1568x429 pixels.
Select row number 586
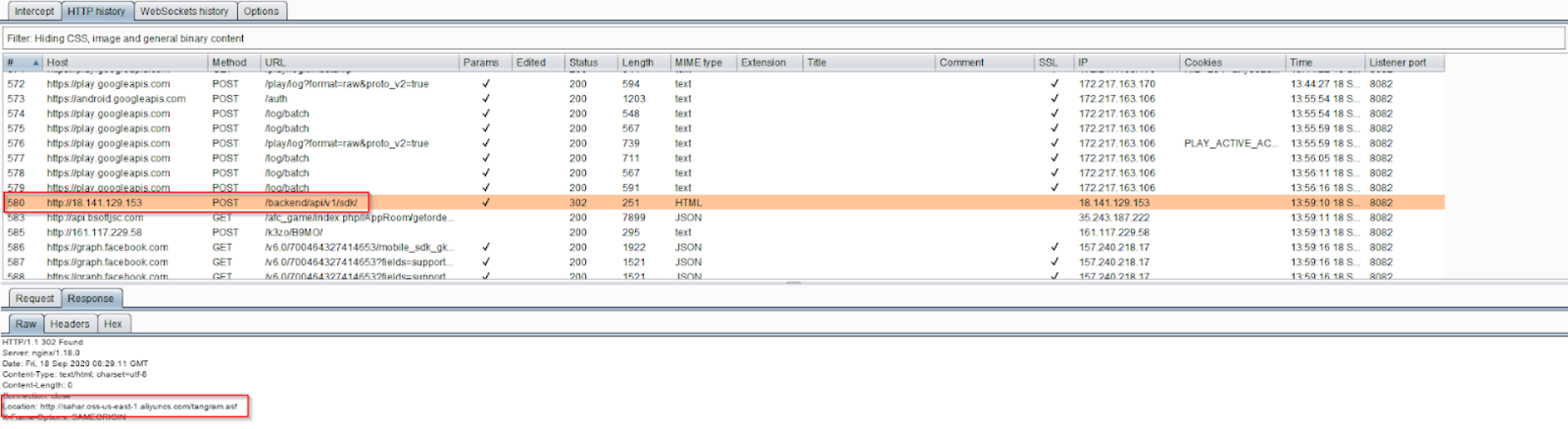pyautogui.click(x=16, y=248)
